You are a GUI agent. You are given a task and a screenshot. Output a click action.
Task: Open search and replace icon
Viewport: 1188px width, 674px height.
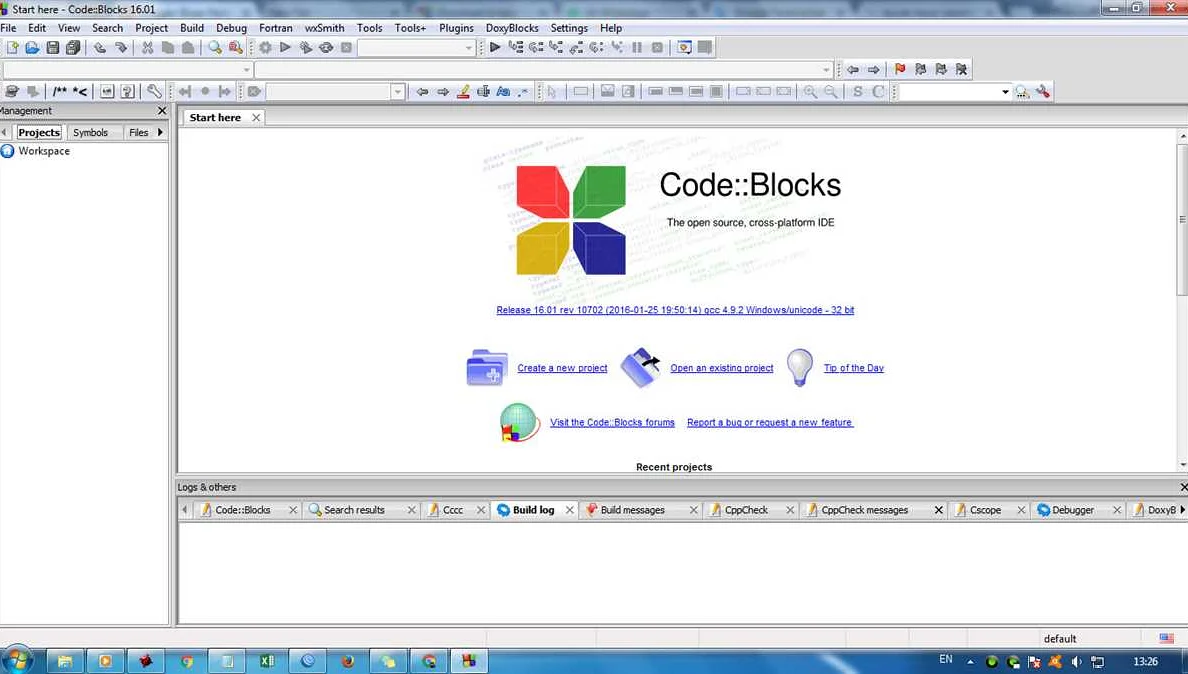coord(236,47)
